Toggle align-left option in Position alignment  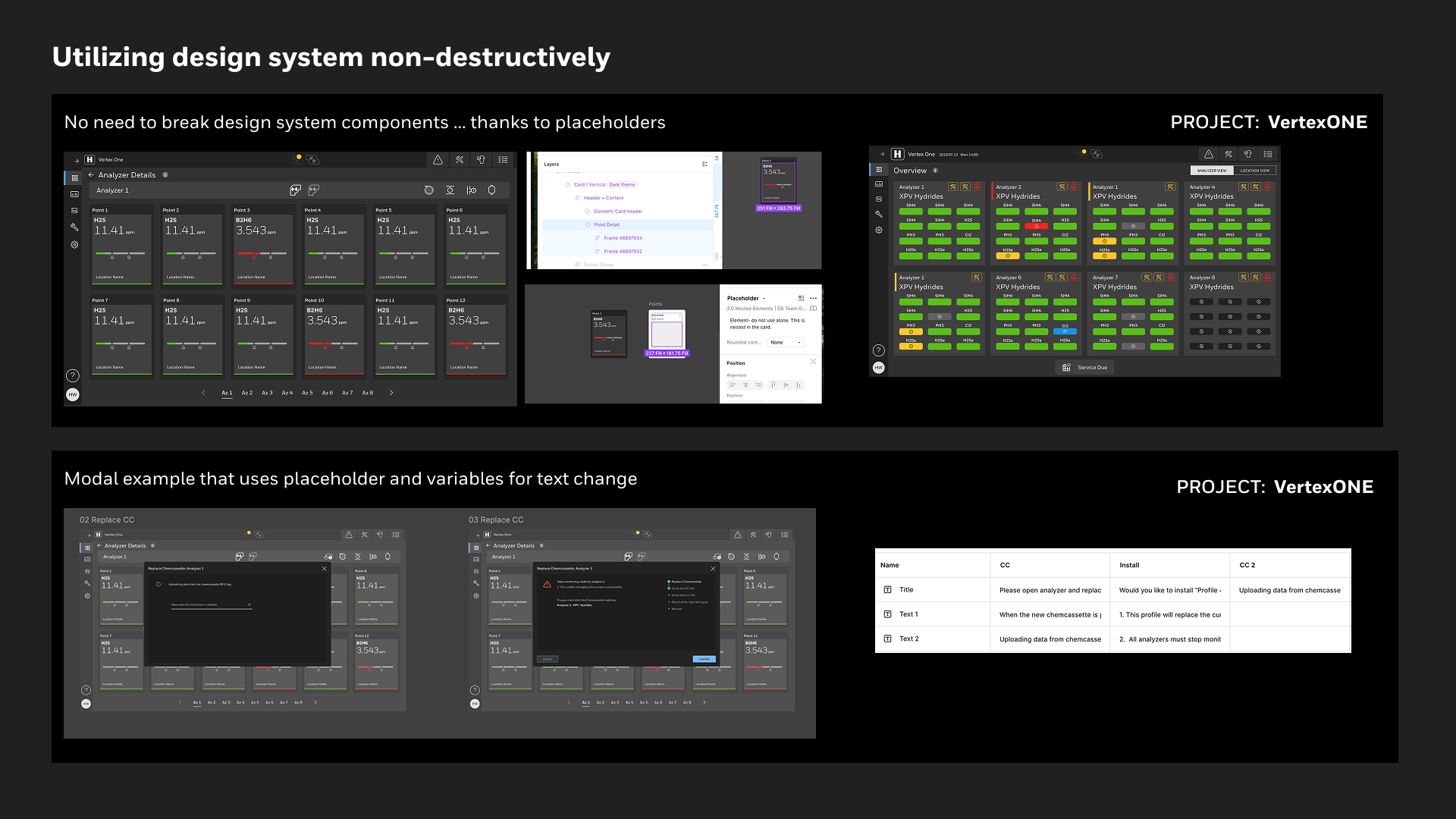pyautogui.click(x=733, y=385)
